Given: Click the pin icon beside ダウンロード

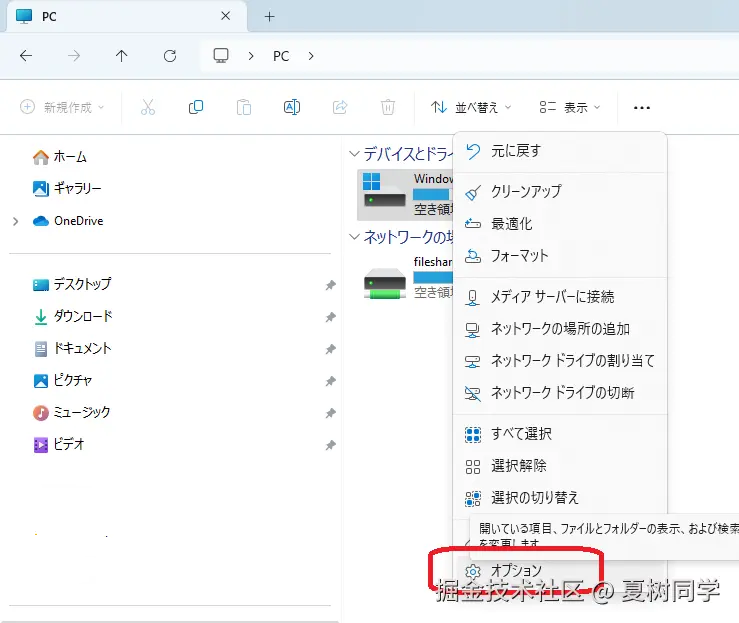Looking at the screenshot, I should (331, 317).
